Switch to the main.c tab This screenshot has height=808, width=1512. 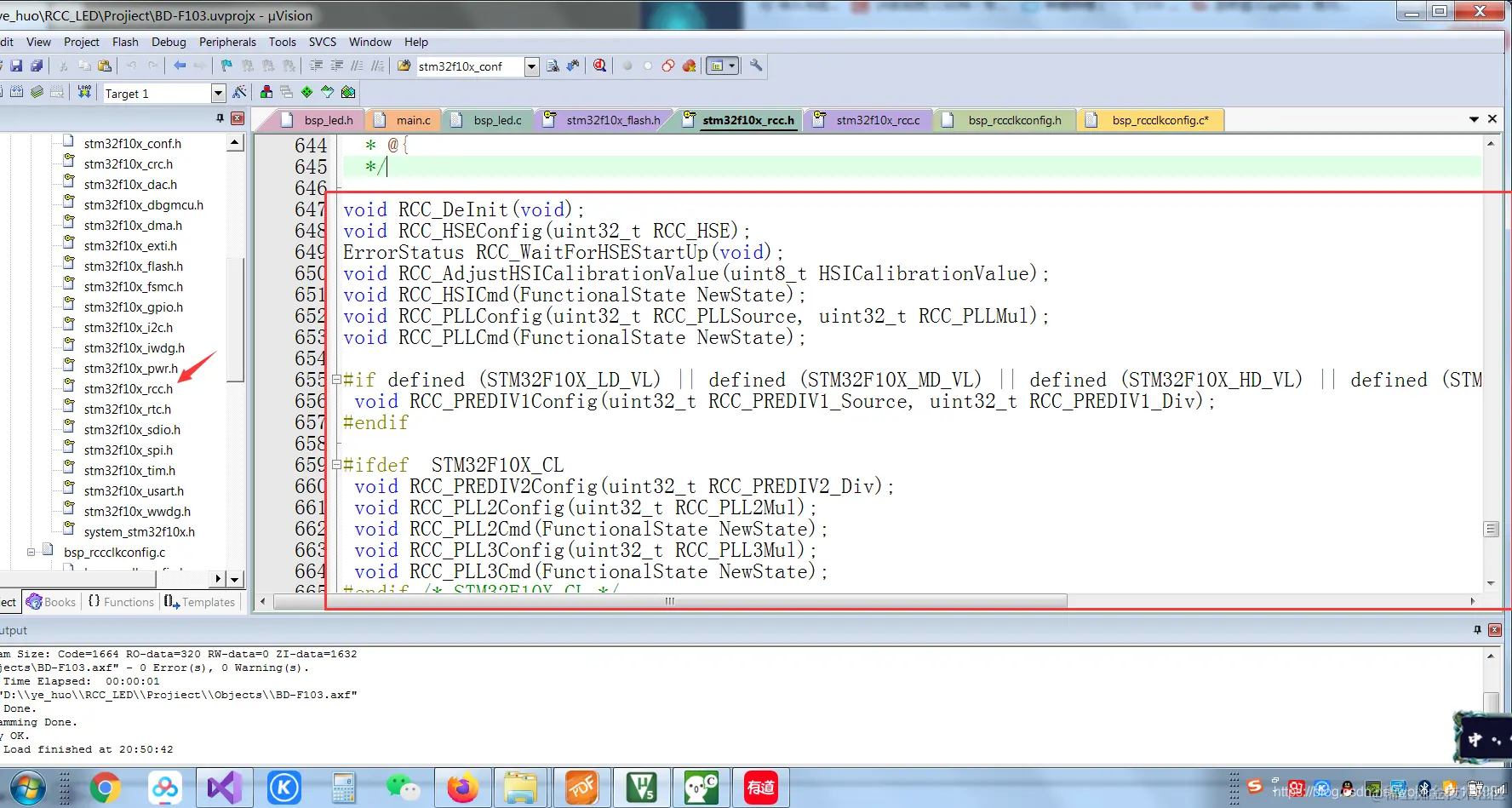pyautogui.click(x=404, y=120)
